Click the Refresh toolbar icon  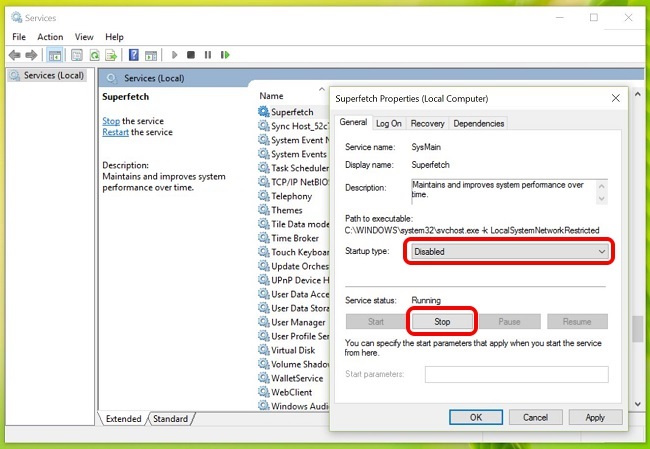pyautogui.click(x=96, y=55)
